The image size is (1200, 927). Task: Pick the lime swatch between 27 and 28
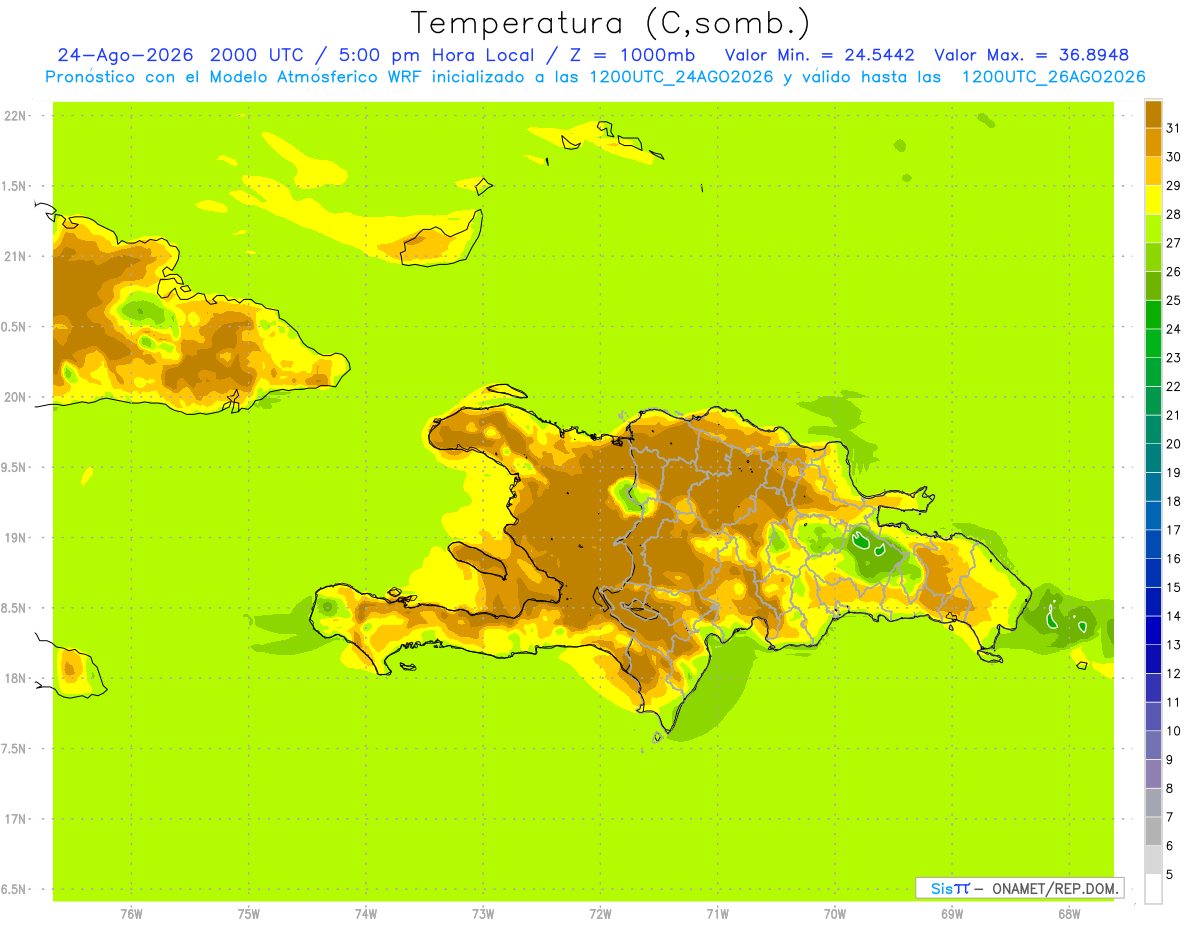(1153, 229)
